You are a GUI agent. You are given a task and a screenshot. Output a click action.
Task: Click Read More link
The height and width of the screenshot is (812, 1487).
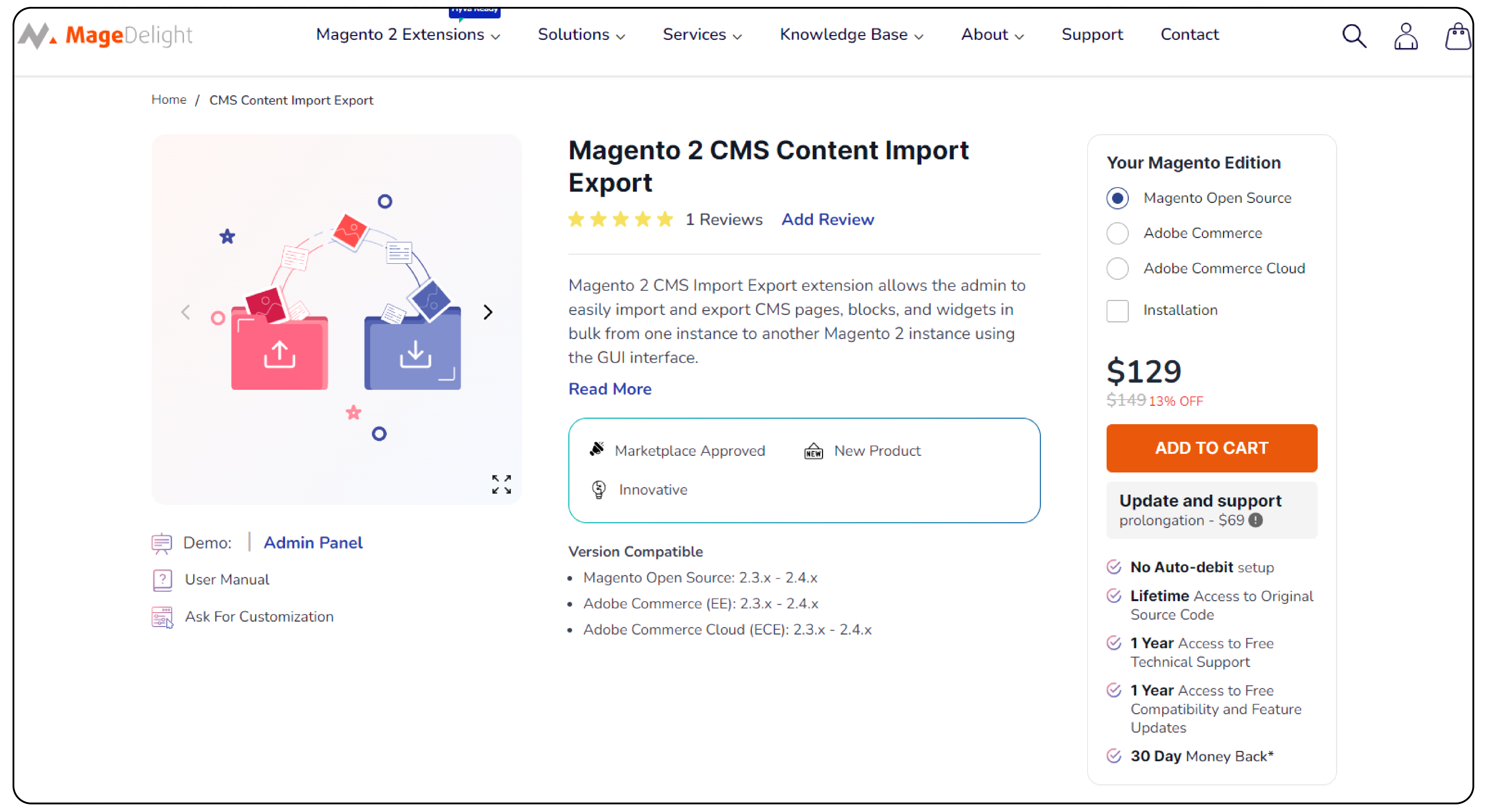[x=610, y=389]
